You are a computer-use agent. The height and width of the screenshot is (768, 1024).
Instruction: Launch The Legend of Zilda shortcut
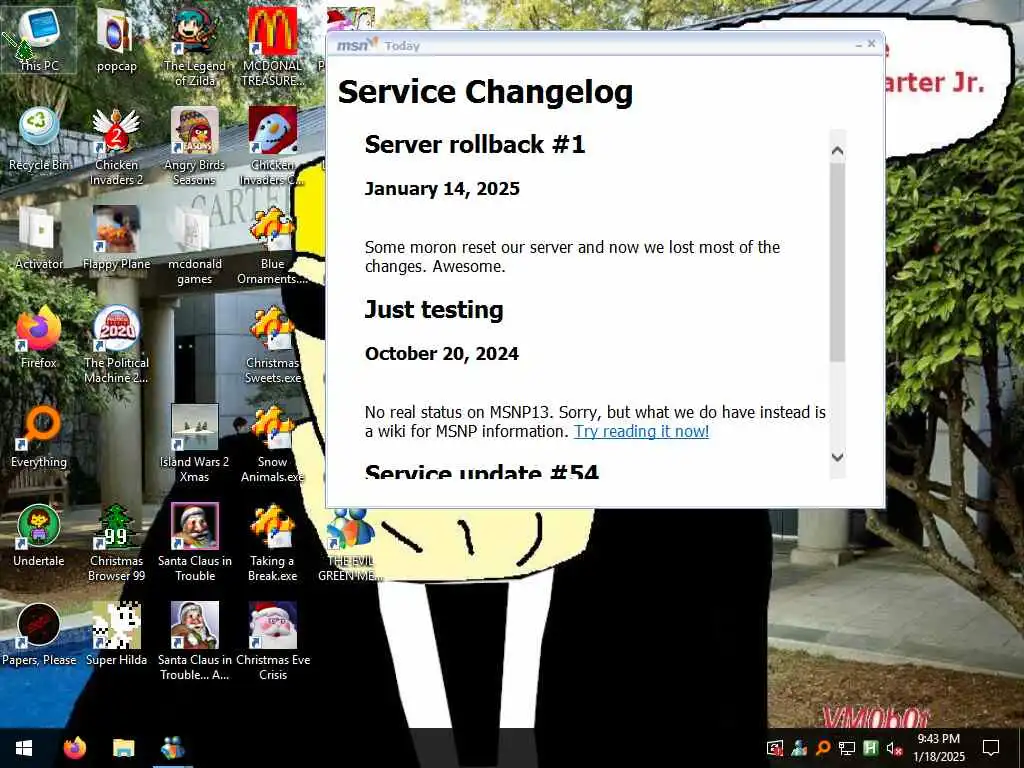[x=195, y=46]
